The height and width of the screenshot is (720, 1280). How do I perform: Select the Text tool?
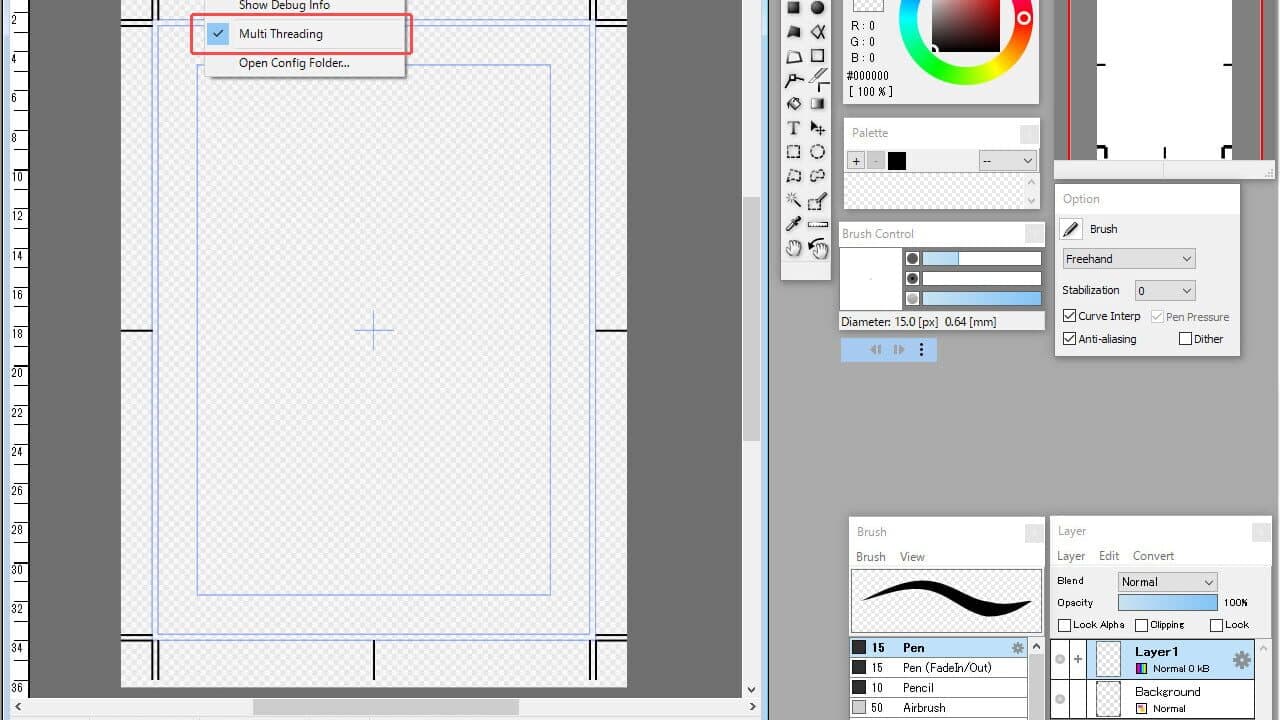coord(793,128)
